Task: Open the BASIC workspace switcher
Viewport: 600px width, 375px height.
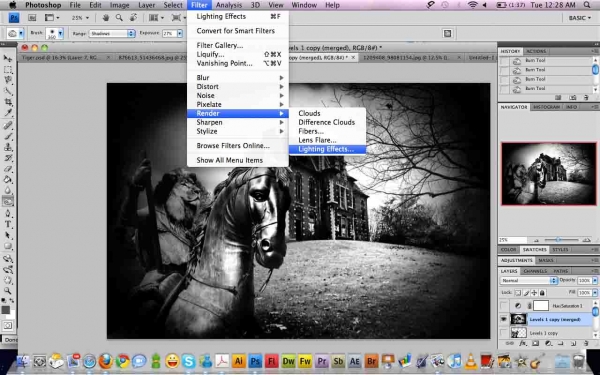Action: pyautogui.click(x=580, y=18)
